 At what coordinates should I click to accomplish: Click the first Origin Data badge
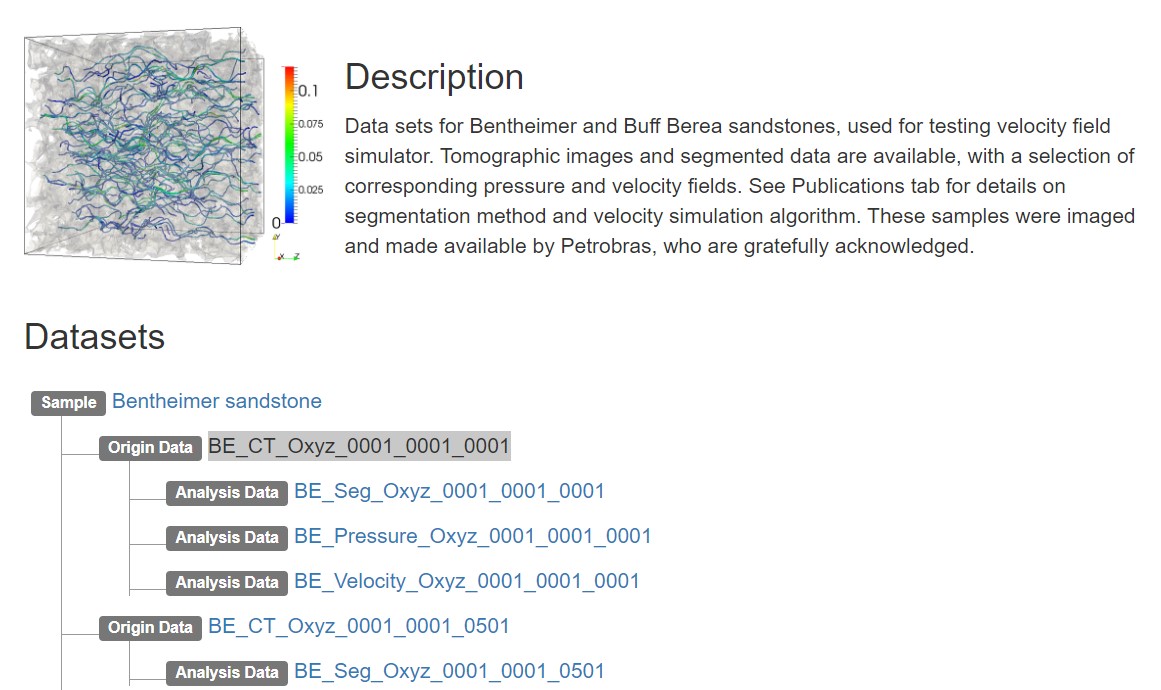[150, 448]
